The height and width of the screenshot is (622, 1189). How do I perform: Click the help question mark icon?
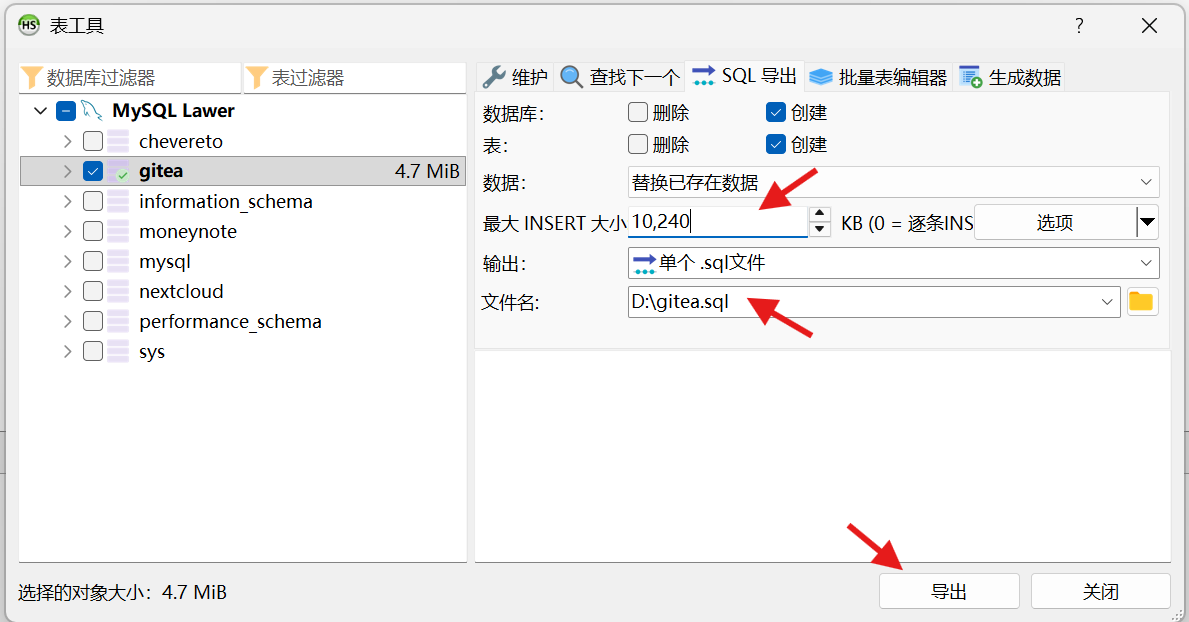click(x=1078, y=26)
